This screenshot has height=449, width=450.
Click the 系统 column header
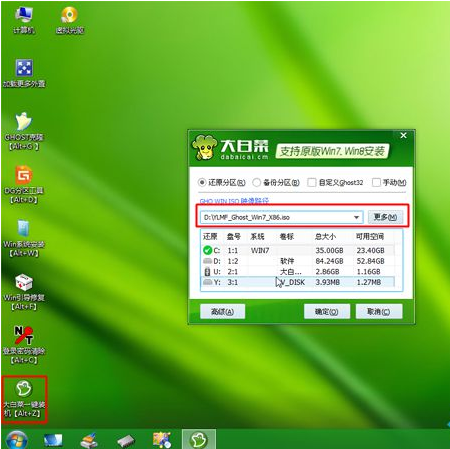[x=257, y=236]
